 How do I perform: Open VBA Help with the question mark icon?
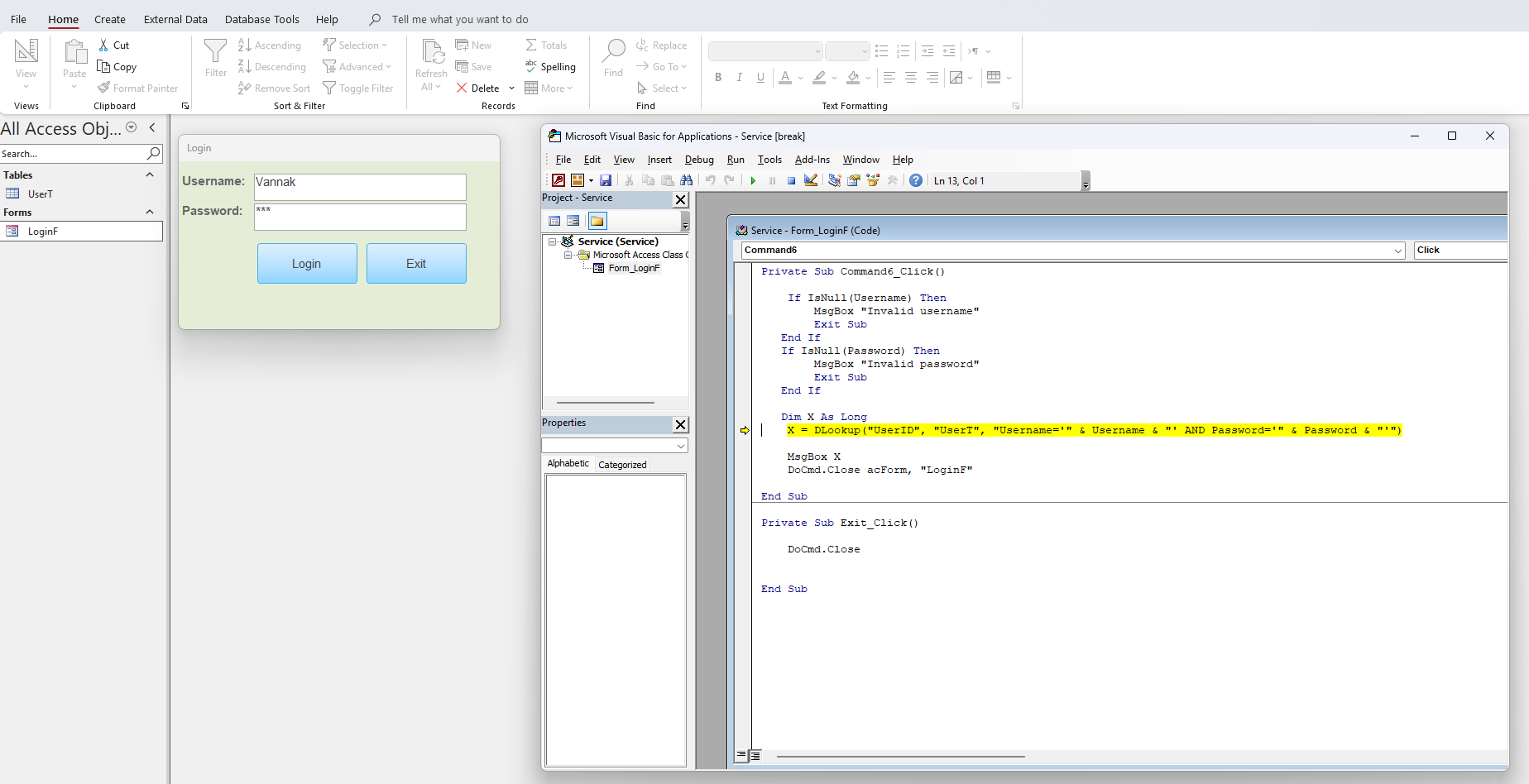(x=916, y=180)
